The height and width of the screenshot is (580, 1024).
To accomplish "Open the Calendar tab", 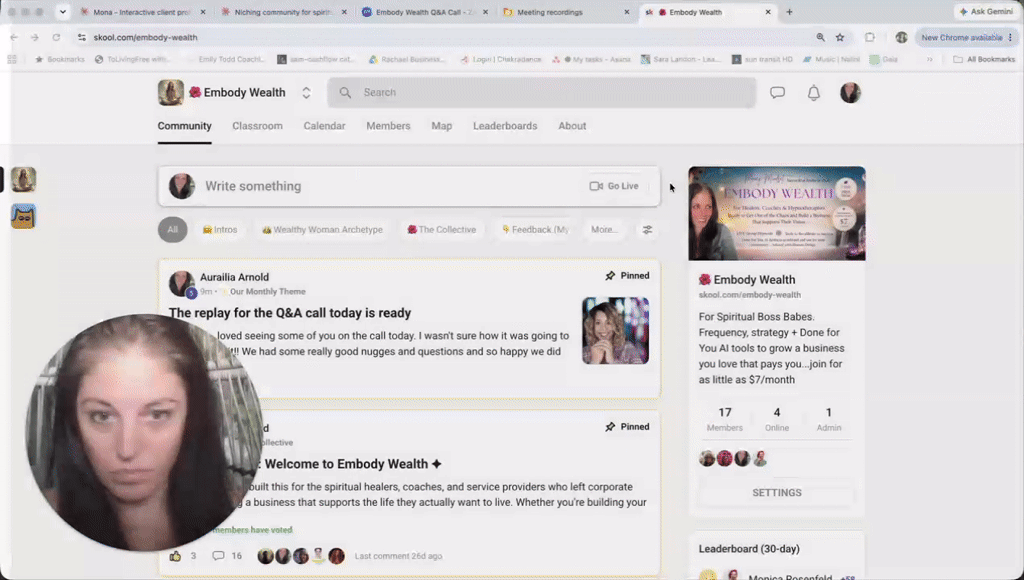I will 324,126.
